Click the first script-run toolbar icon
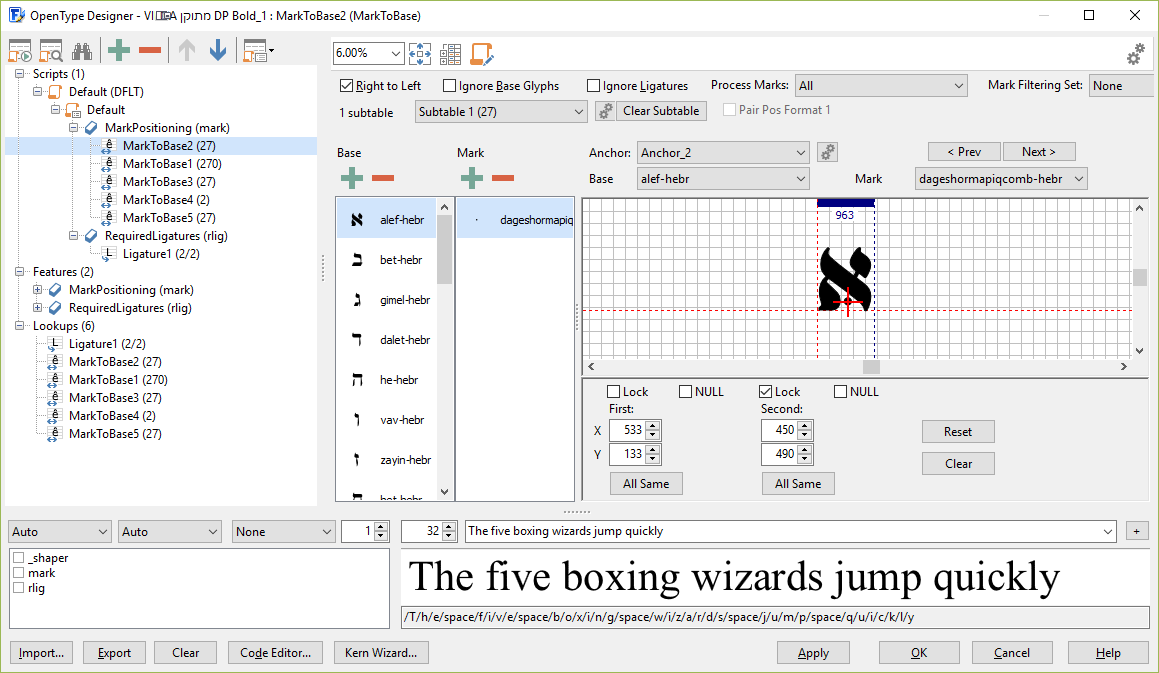Viewport: 1159px width, 673px height. click(x=20, y=51)
